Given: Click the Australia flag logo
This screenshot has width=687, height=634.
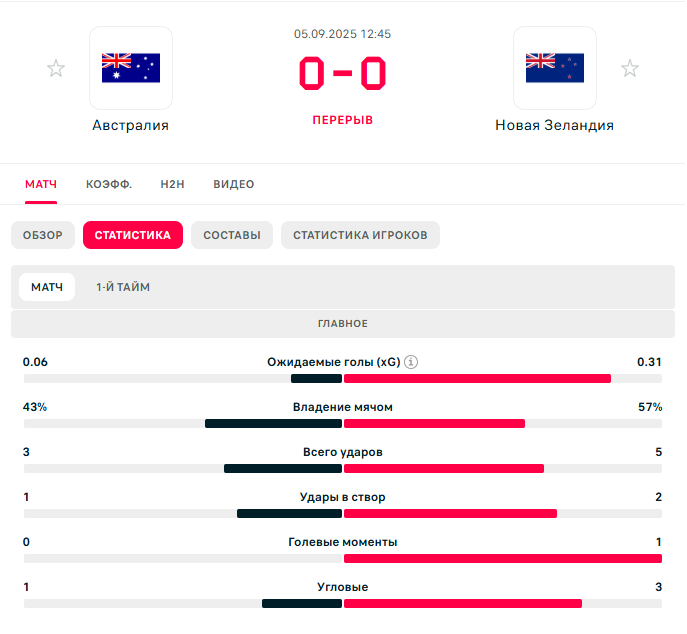Looking at the screenshot, I should (131, 68).
